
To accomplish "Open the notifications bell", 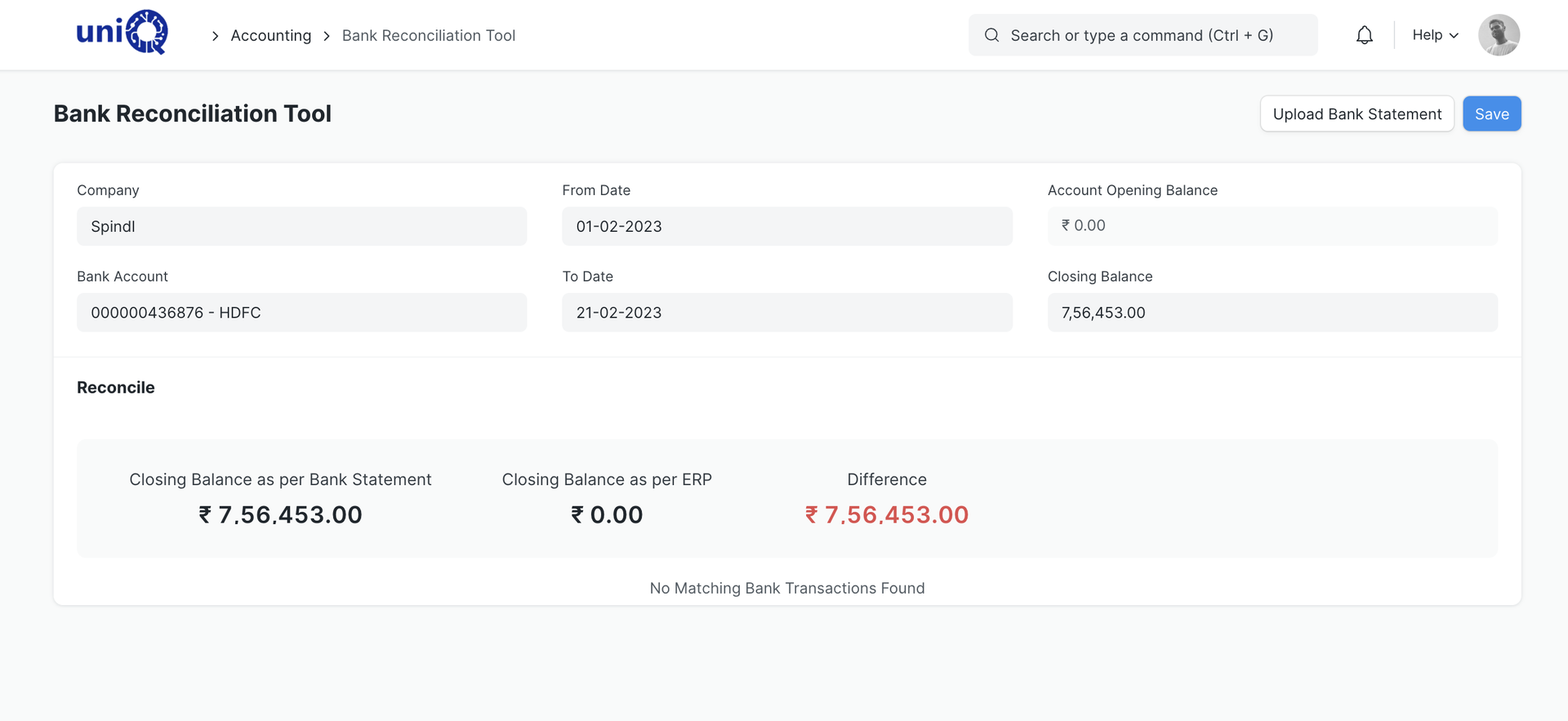I will point(1365,35).
